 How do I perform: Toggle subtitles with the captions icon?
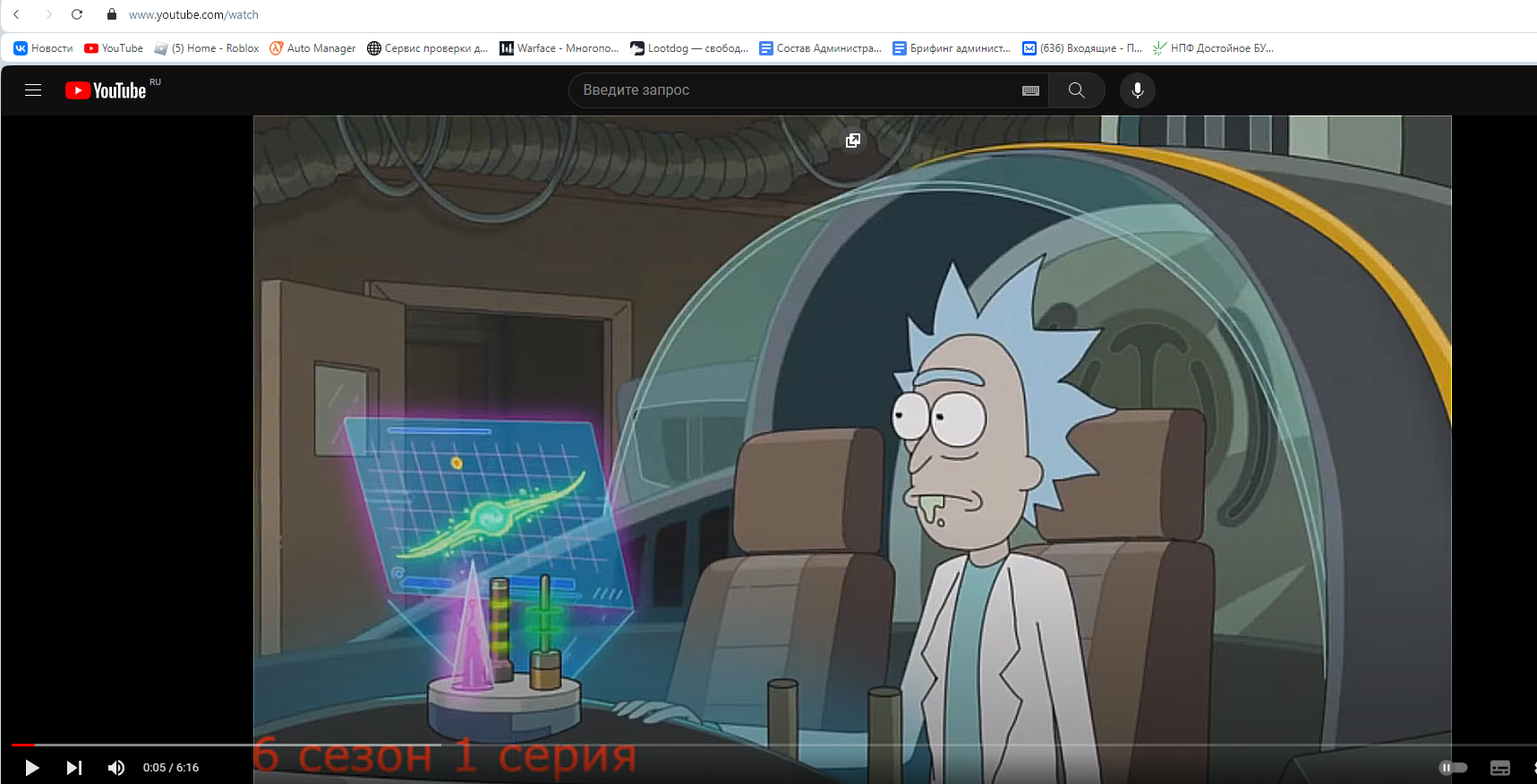point(1500,768)
